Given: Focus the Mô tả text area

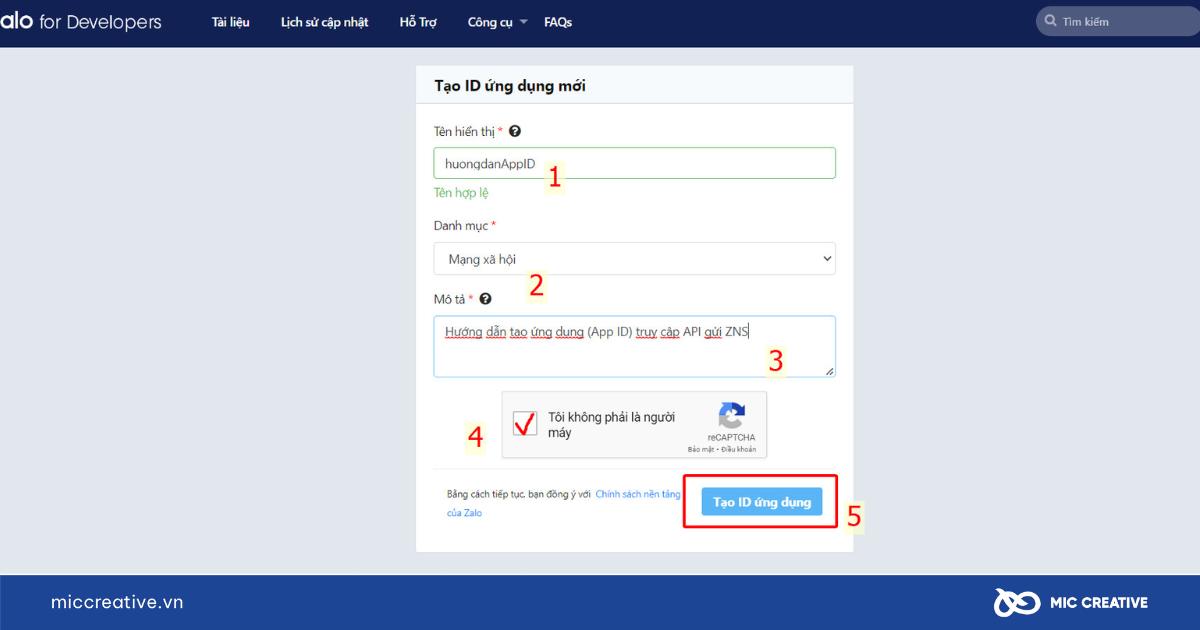Looking at the screenshot, I should pyautogui.click(x=634, y=346).
